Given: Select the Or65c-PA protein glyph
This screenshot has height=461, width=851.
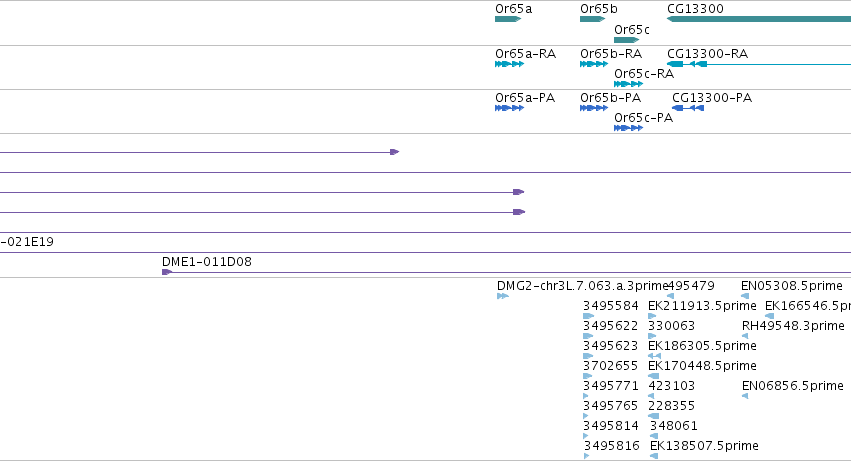Looking at the screenshot, I should click(628, 128).
